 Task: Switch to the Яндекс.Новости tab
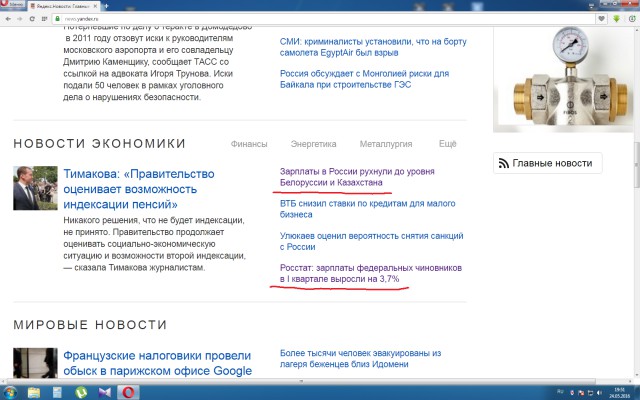[x=64, y=6]
